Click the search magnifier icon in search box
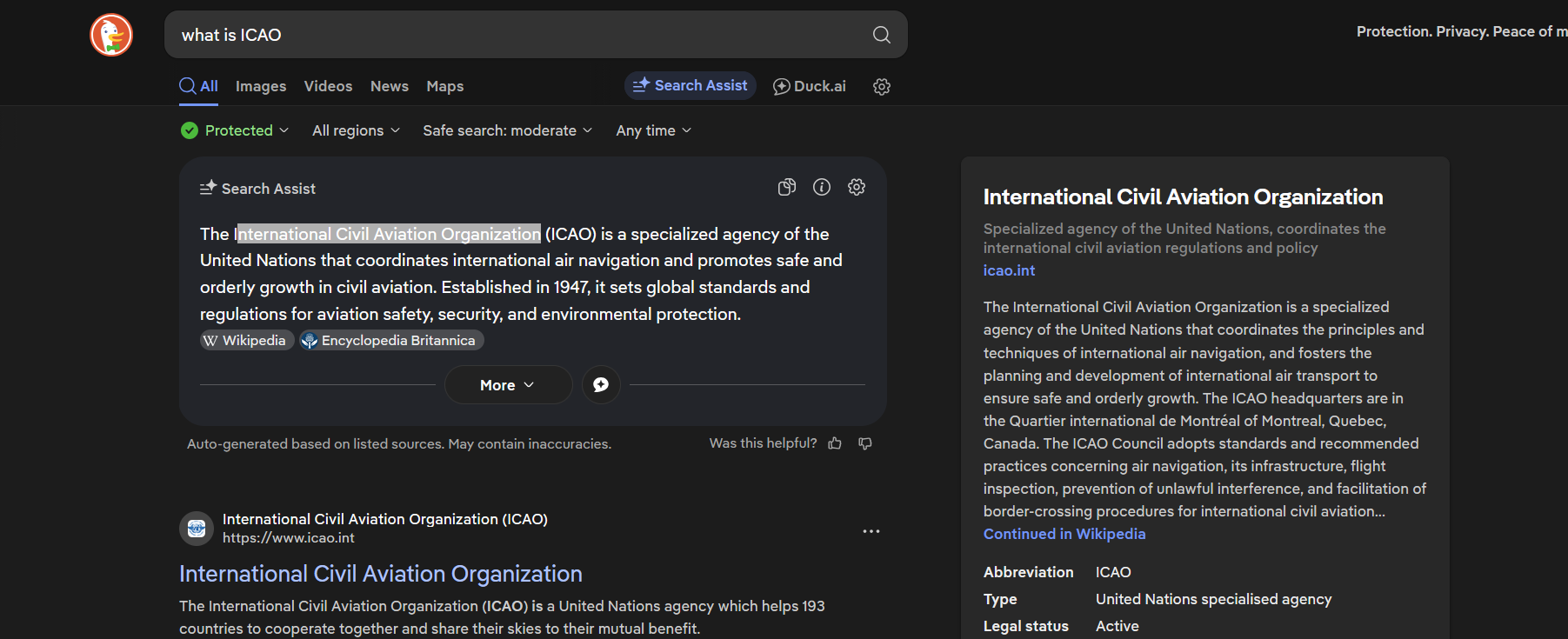 881,35
